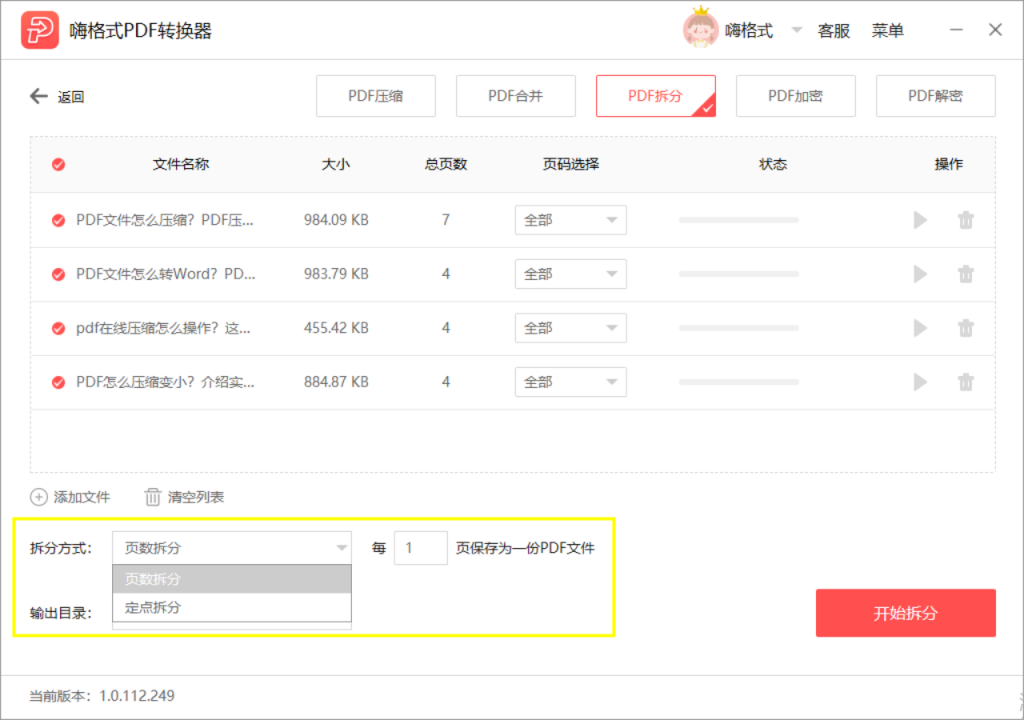
Task: Open page range dropdown for 984.09 KB file
Action: click(x=571, y=220)
